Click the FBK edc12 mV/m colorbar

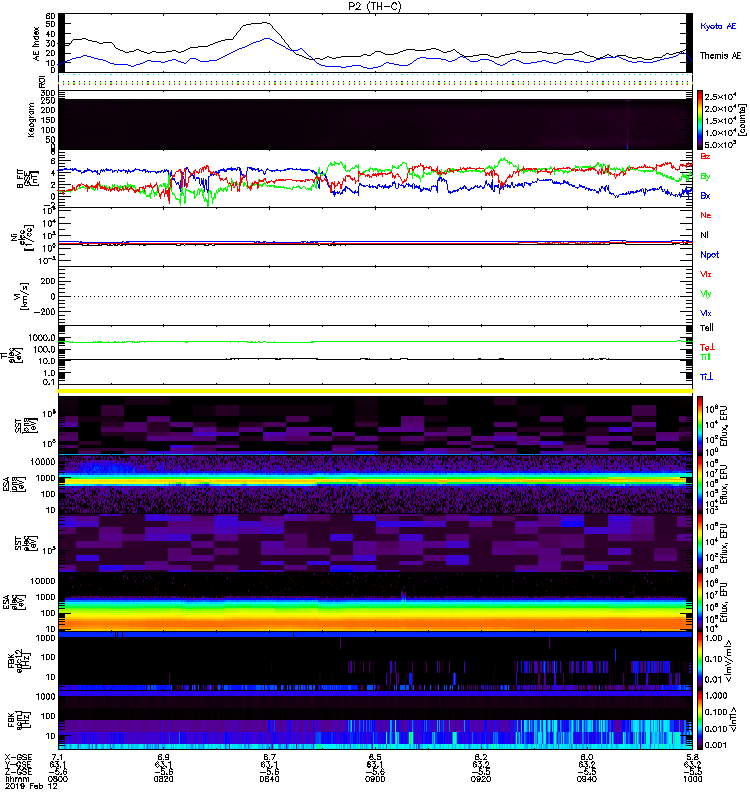click(699, 661)
